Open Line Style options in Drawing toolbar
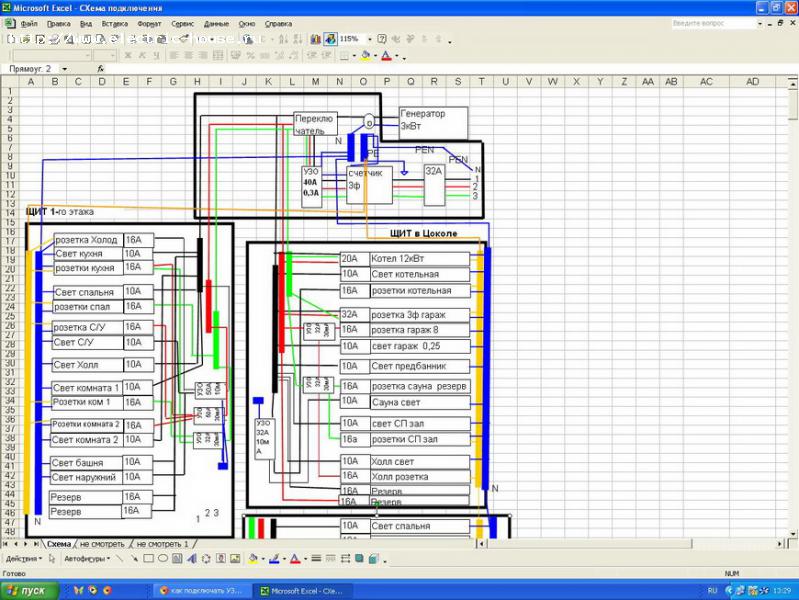This screenshot has width=799, height=600. pyautogui.click(x=316, y=559)
